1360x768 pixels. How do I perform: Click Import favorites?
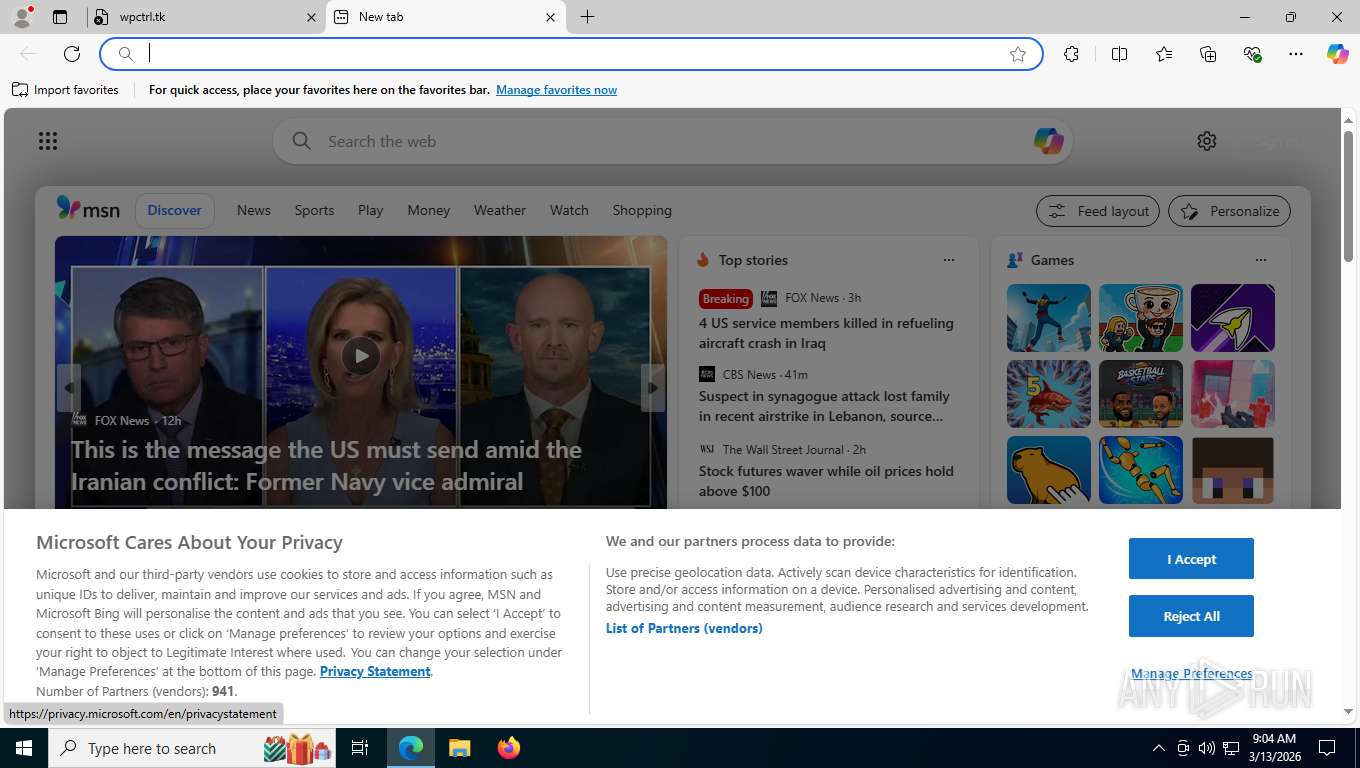pyautogui.click(x=65, y=90)
